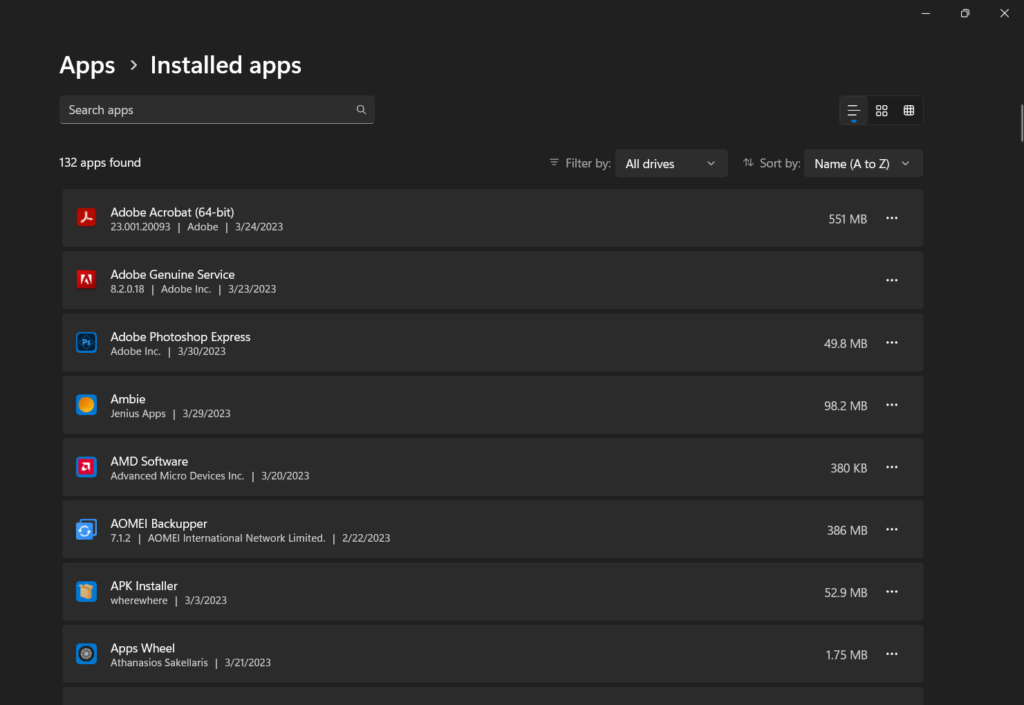Open the Filter by All drives dropdown
The height and width of the screenshot is (705, 1024).
click(x=670, y=164)
